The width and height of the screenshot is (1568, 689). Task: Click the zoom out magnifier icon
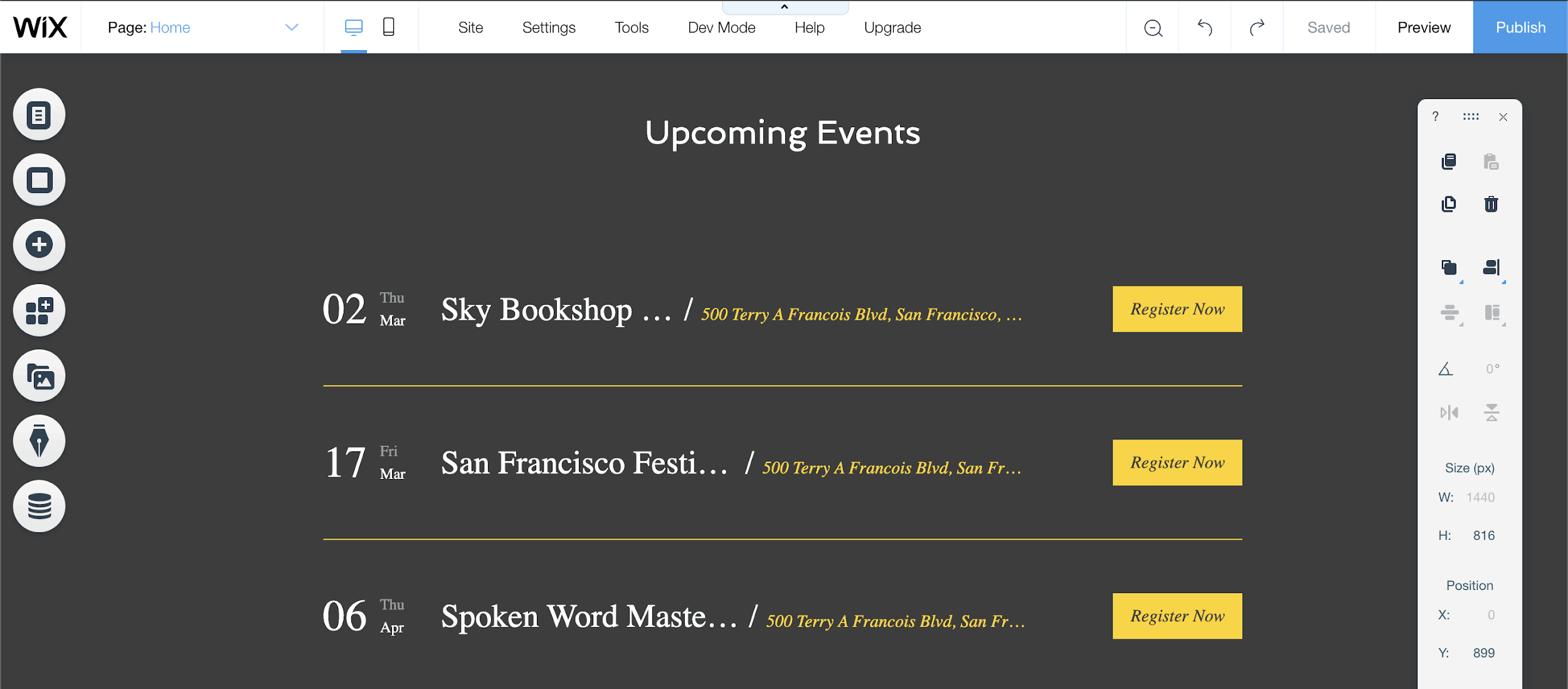[1153, 28]
